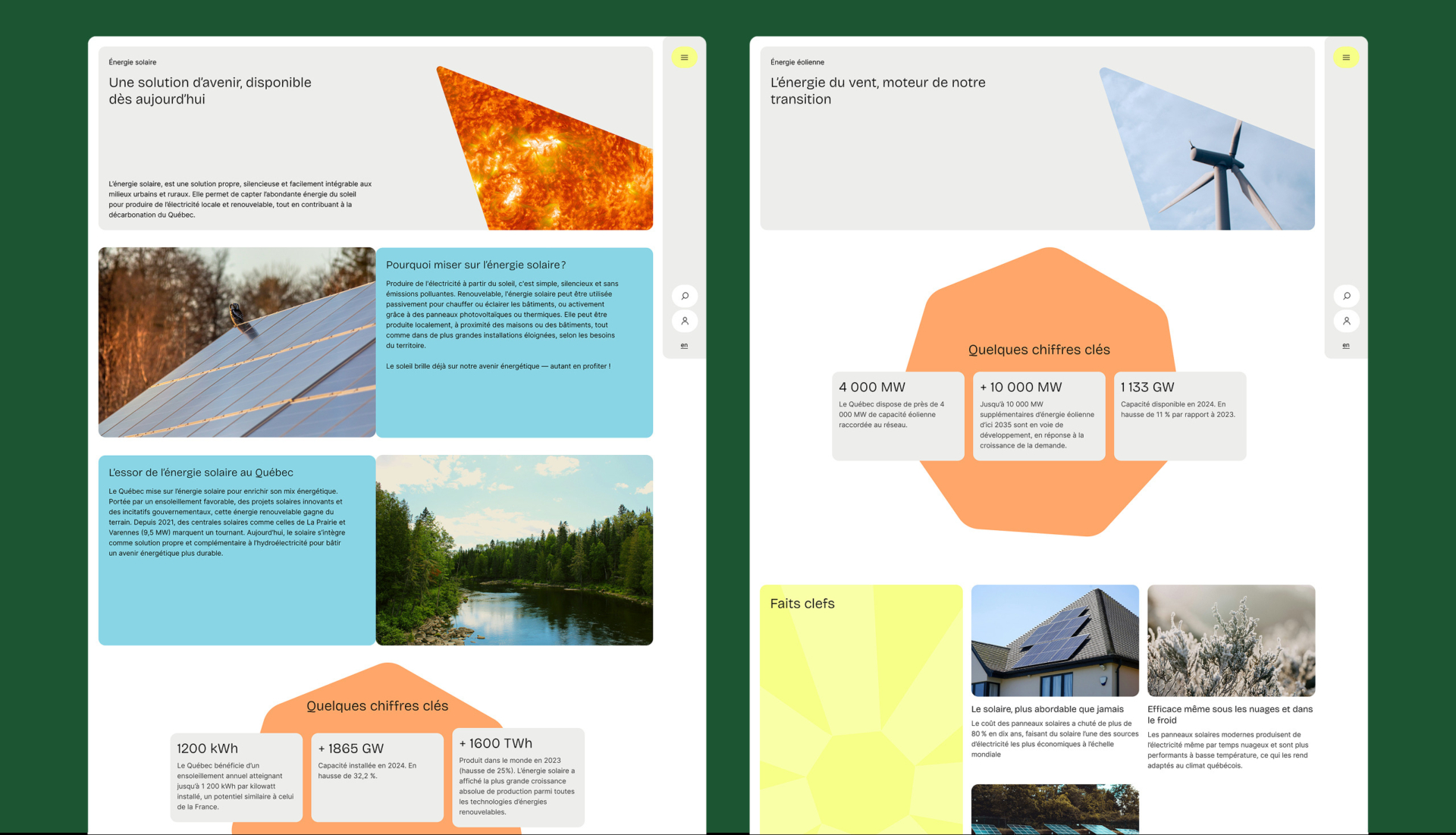Click the + 10 000 MW stat card
Screen dimensions: 1456x835
(1039, 416)
